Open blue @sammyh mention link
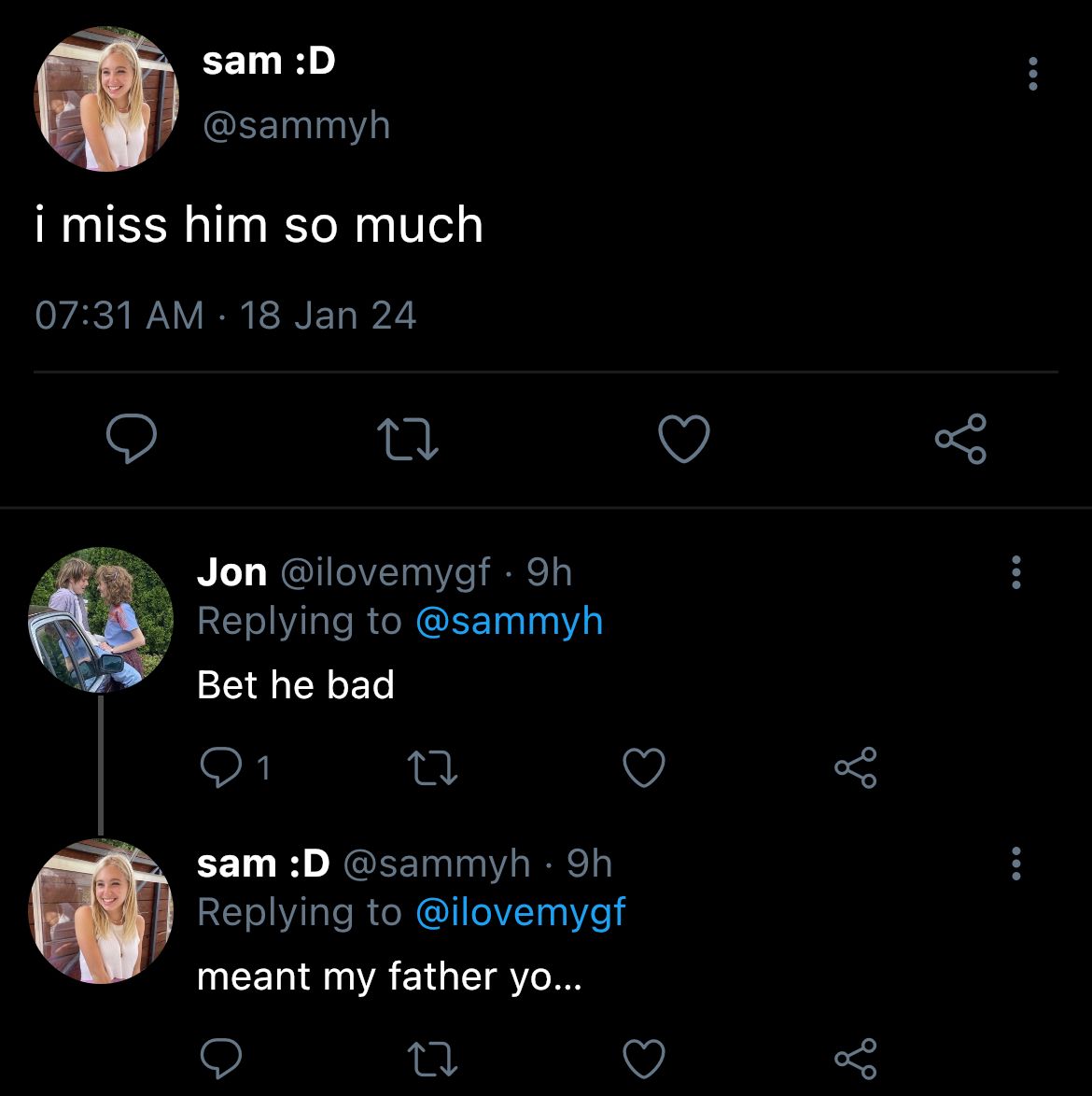Viewport: 1092px width, 1096px height. pos(509,621)
